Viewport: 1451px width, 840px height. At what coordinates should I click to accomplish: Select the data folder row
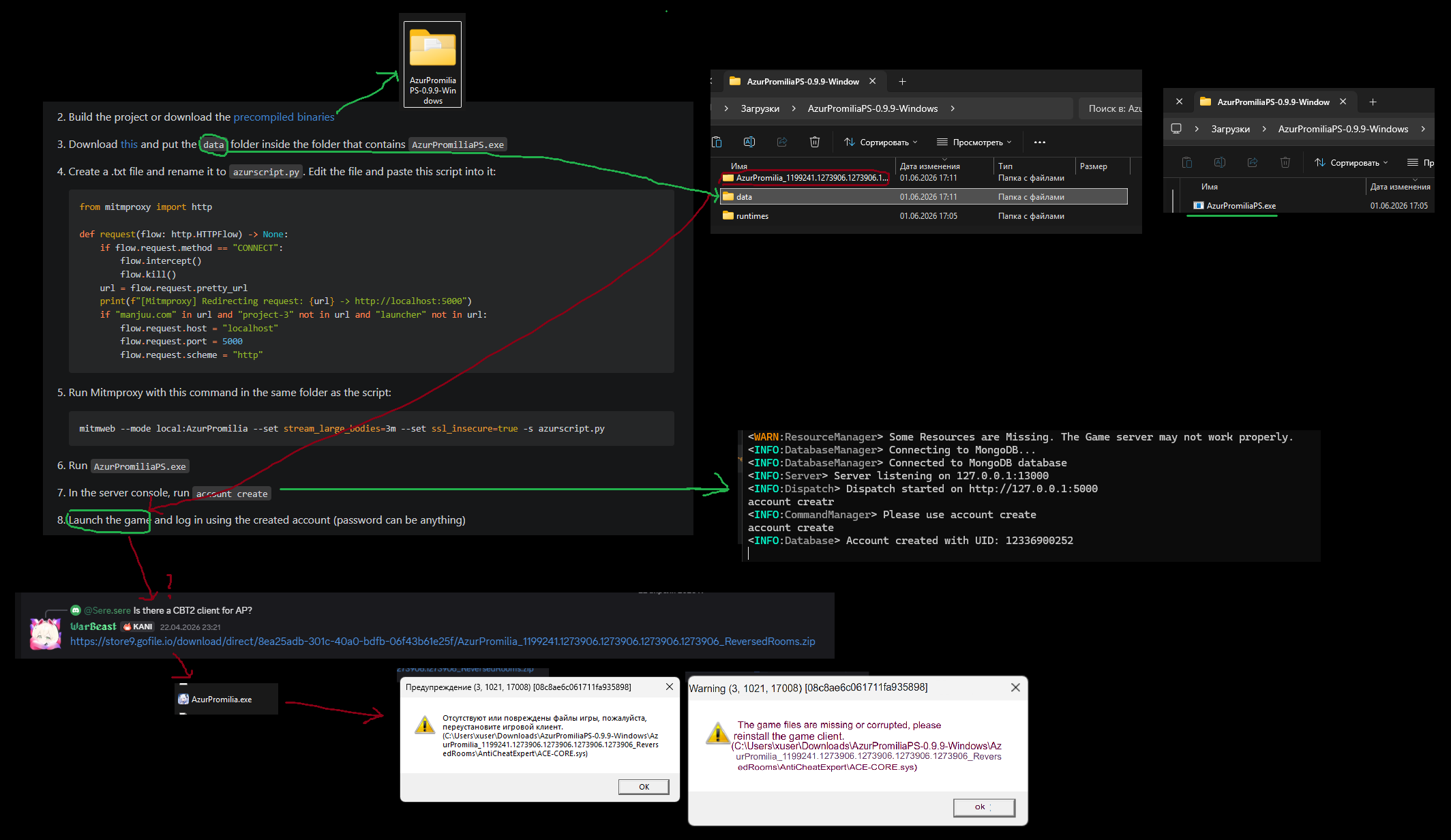[x=924, y=196]
